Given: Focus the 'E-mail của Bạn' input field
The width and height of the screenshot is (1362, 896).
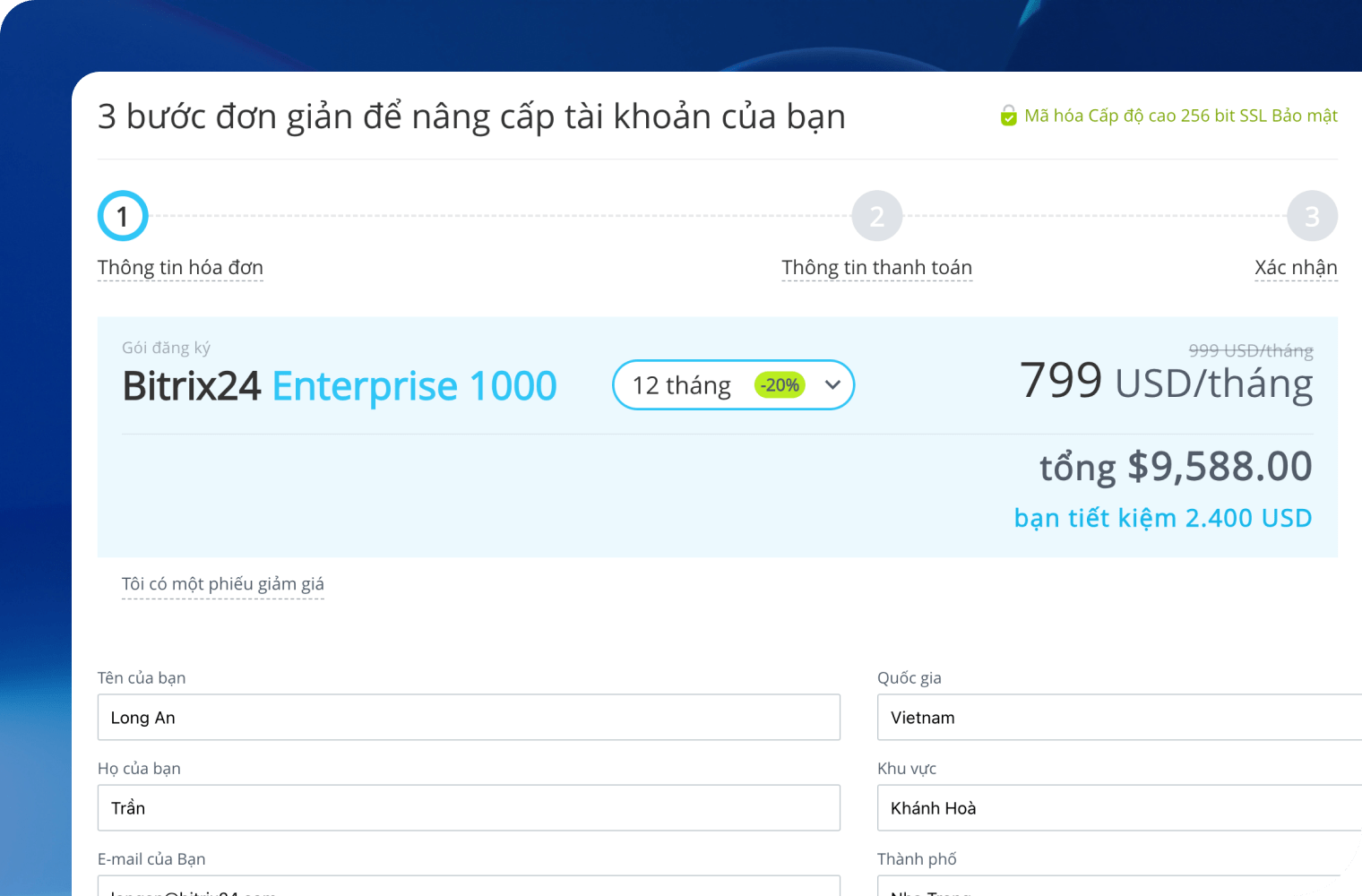Looking at the screenshot, I should point(469,885).
